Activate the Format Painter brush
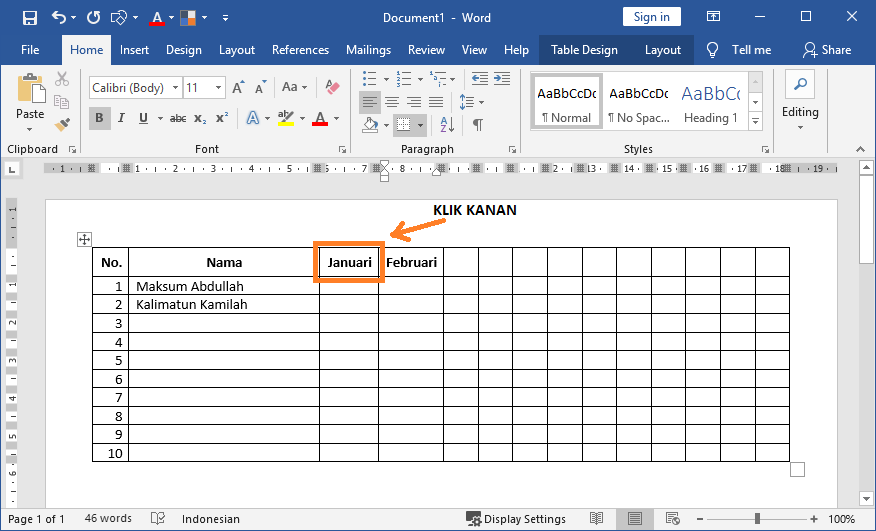The image size is (876, 531). pos(62,124)
